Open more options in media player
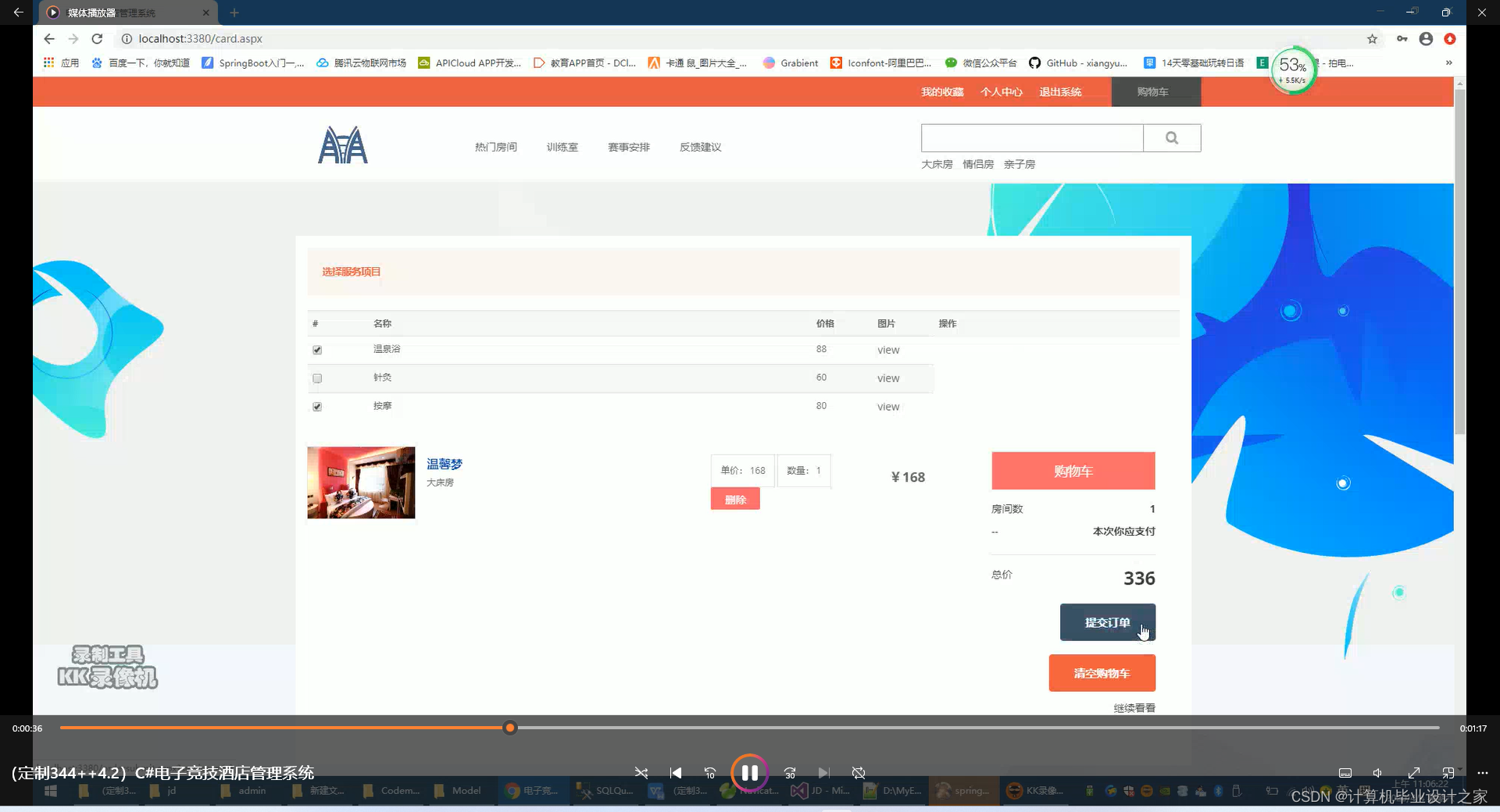The width and height of the screenshot is (1500, 812). [1483, 773]
